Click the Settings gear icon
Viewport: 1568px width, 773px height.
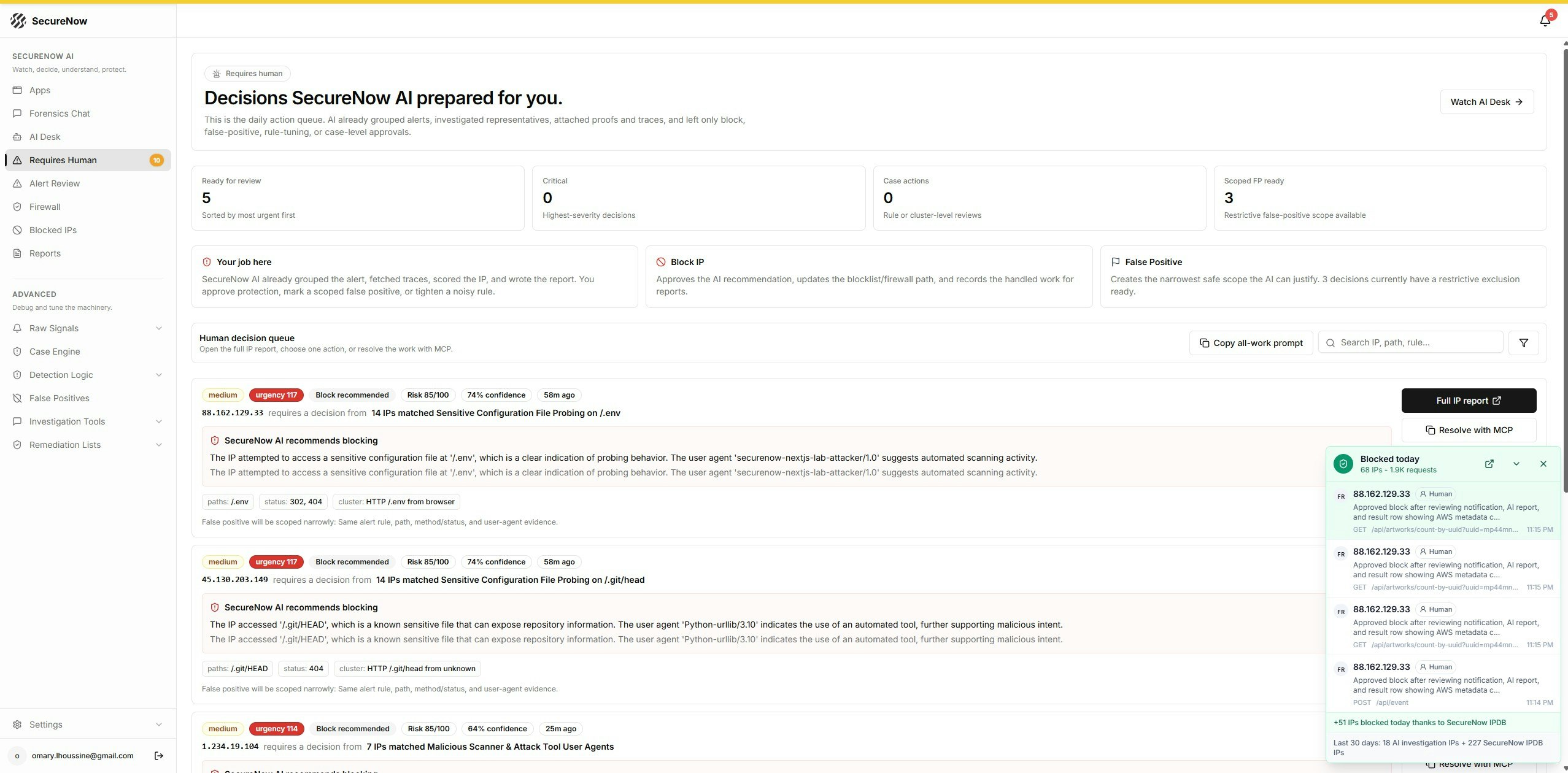[x=17, y=725]
